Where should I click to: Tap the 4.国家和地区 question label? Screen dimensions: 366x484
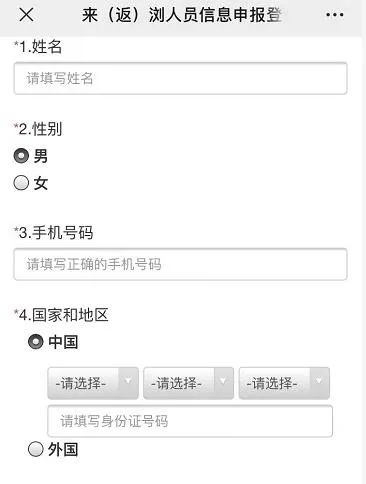61,315
